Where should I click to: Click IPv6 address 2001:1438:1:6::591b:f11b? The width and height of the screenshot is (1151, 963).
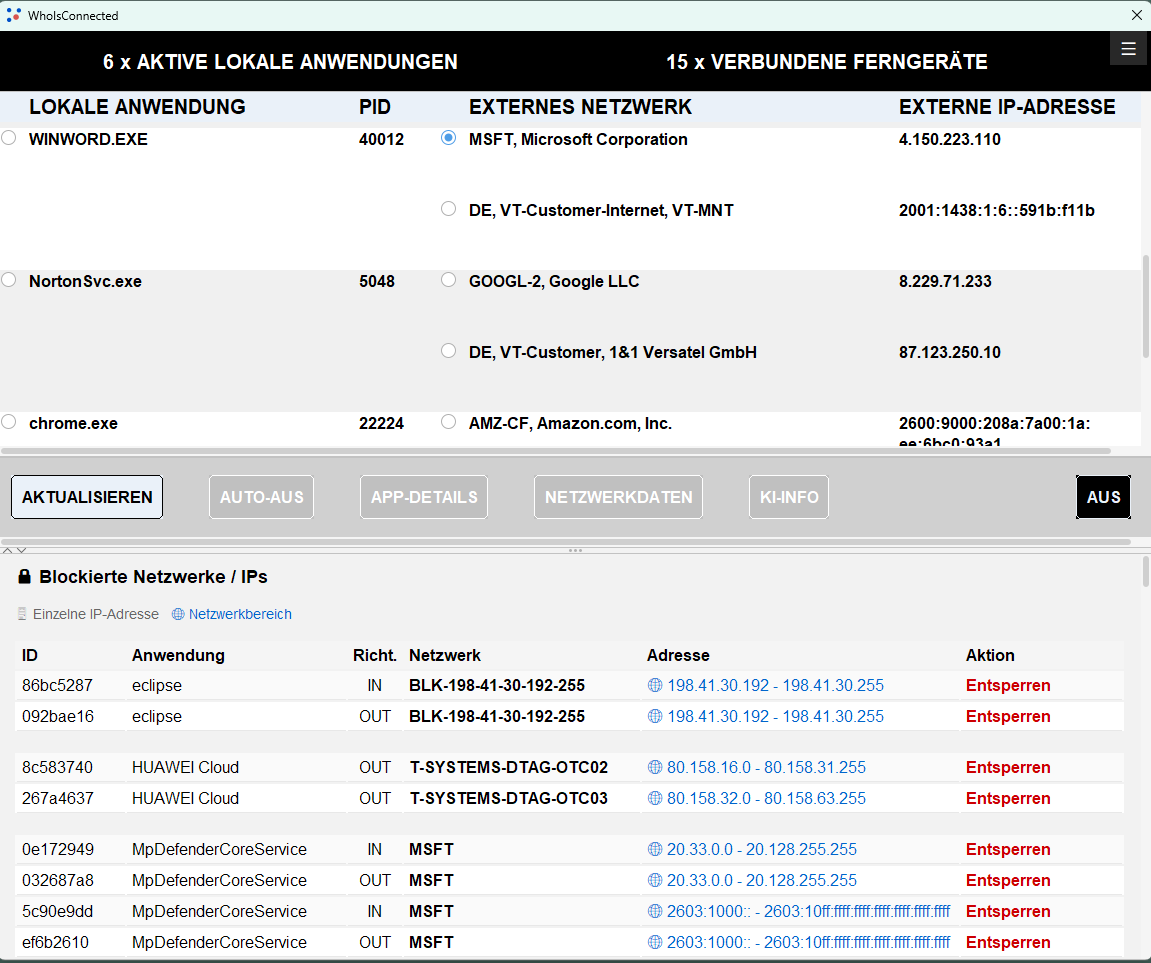(x=996, y=211)
